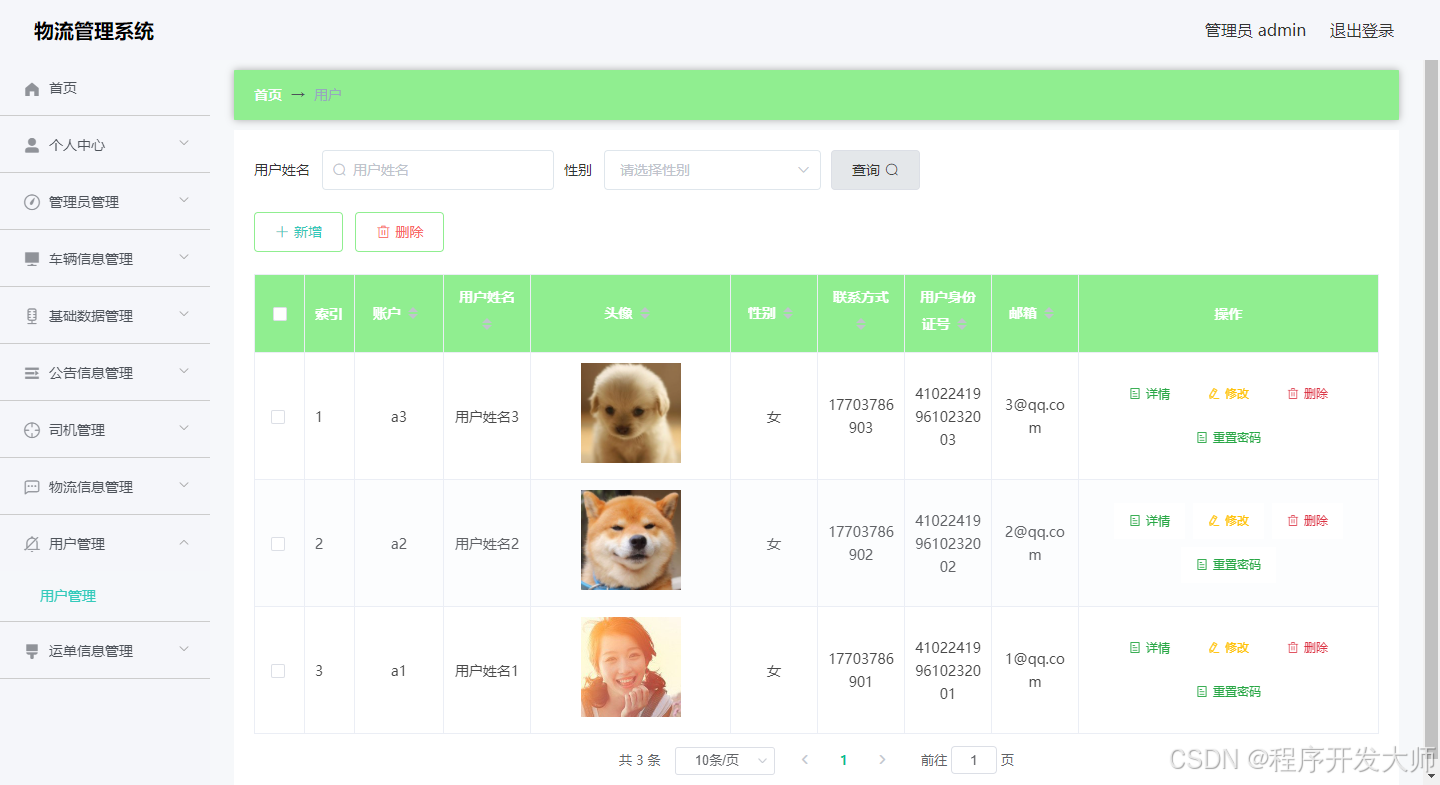Click the magnifier icon in 用户姓名 search field
The width and height of the screenshot is (1440, 785).
point(340,170)
